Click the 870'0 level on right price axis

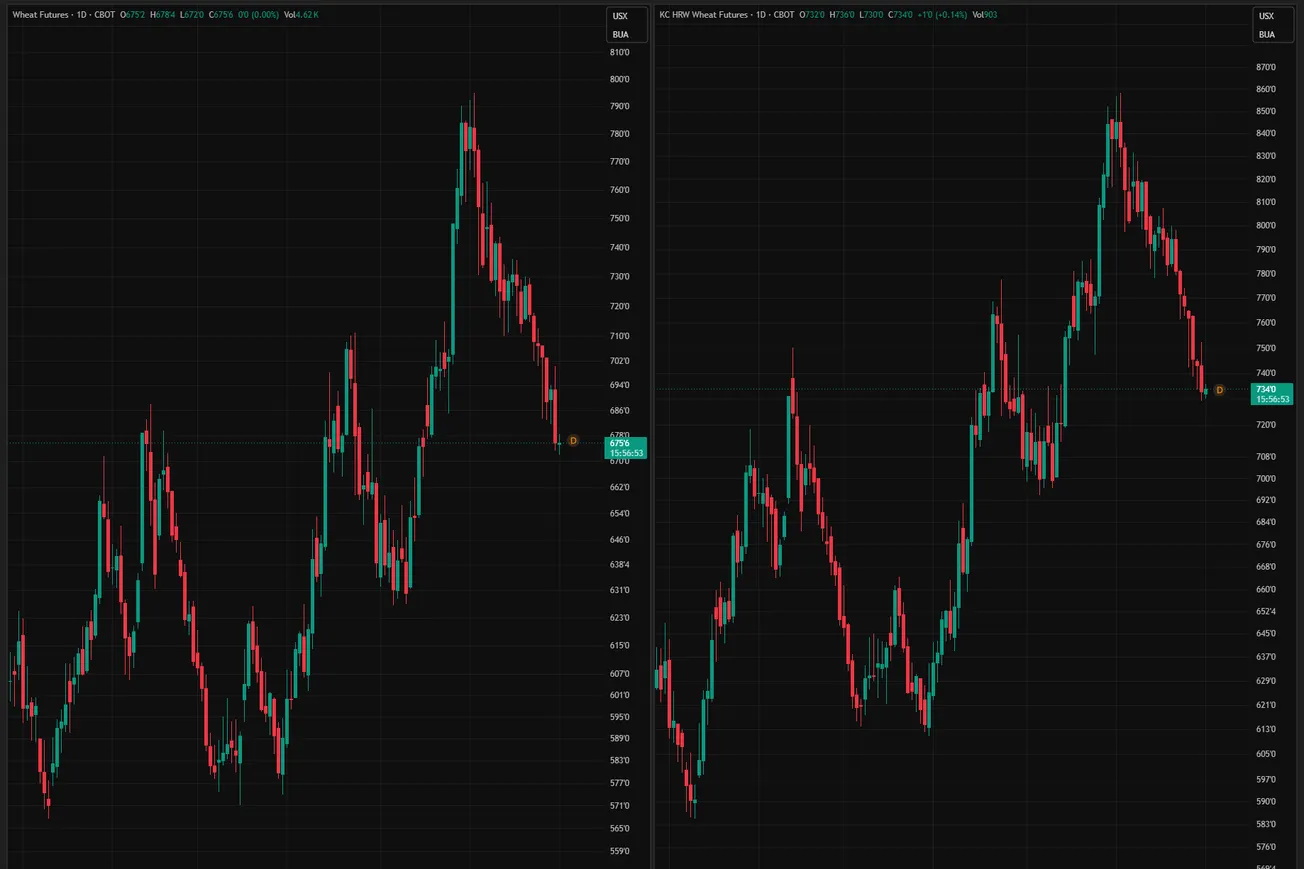tap(1266, 67)
